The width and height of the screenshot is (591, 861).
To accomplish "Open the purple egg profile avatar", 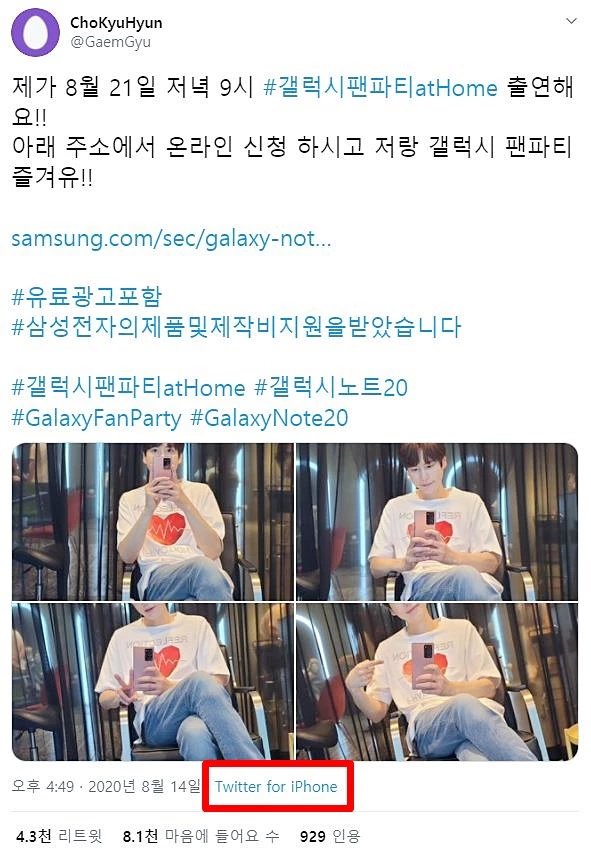I will click(35, 32).
